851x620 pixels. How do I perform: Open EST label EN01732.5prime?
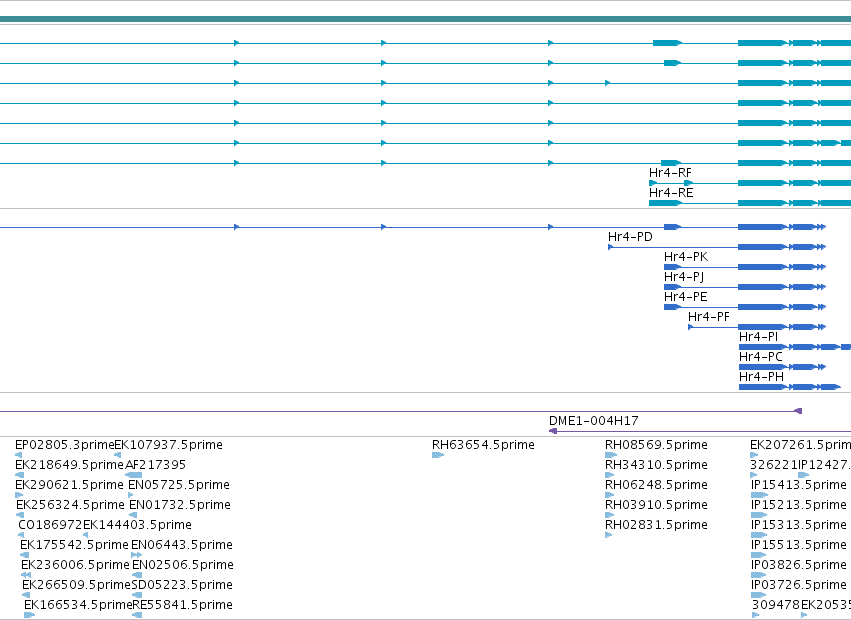[x=180, y=505]
